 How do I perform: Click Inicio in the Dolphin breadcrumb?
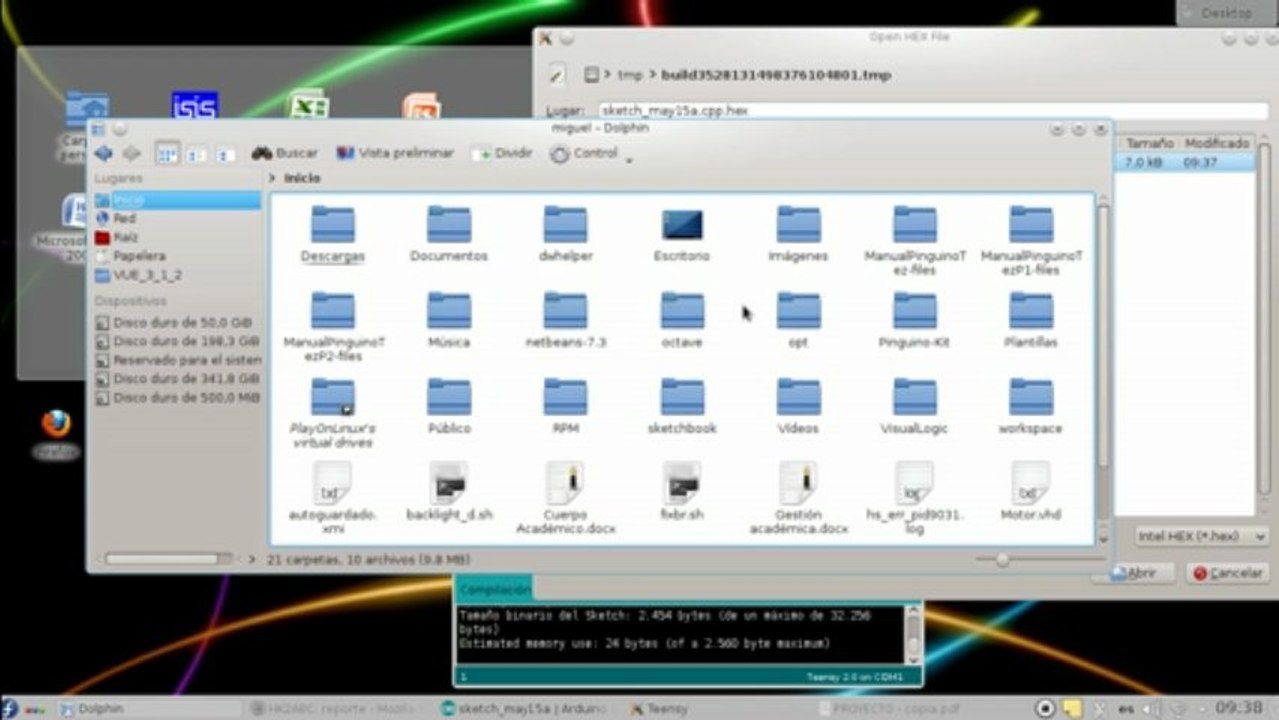tap(302, 178)
